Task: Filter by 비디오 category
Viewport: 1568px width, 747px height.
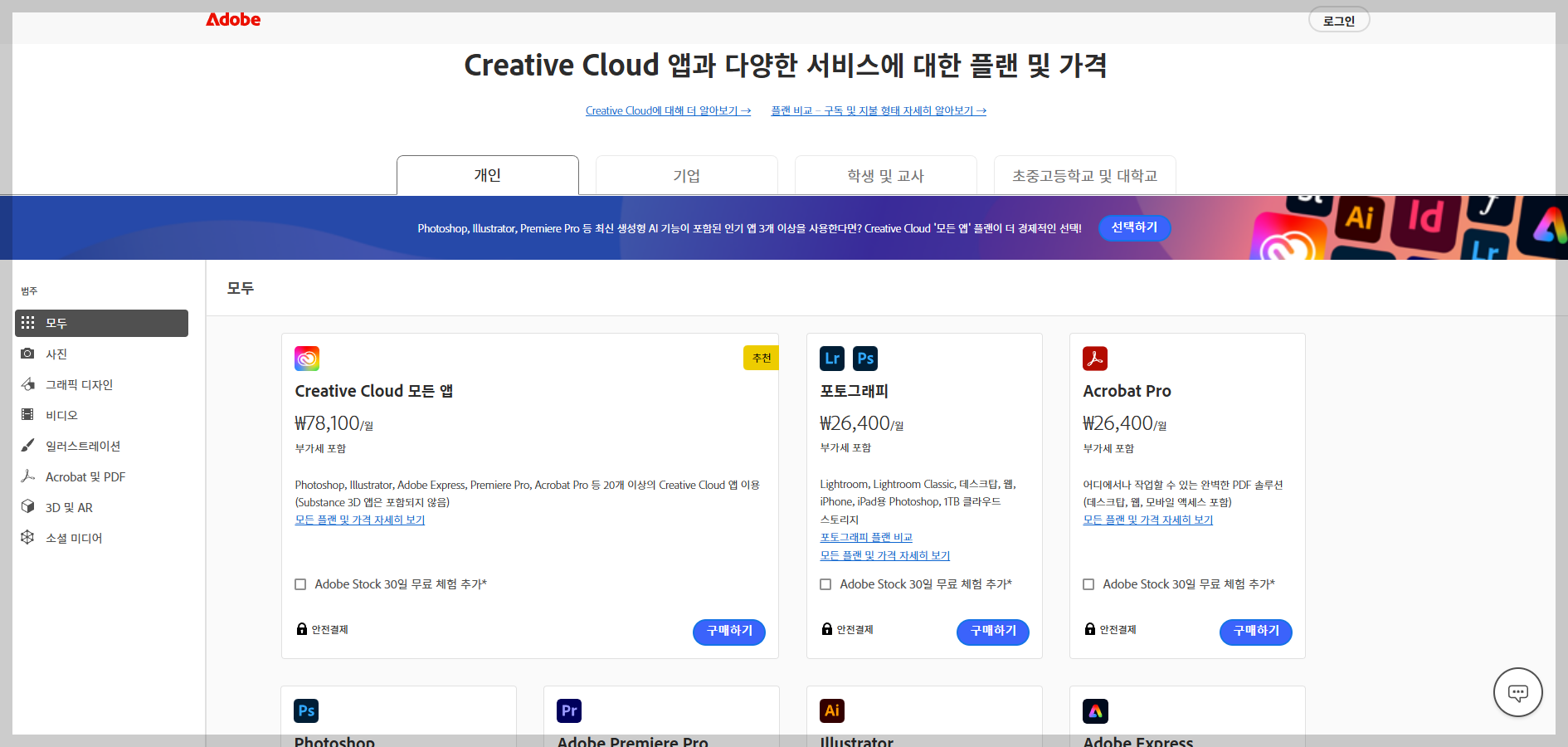Action: click(101, 415)
